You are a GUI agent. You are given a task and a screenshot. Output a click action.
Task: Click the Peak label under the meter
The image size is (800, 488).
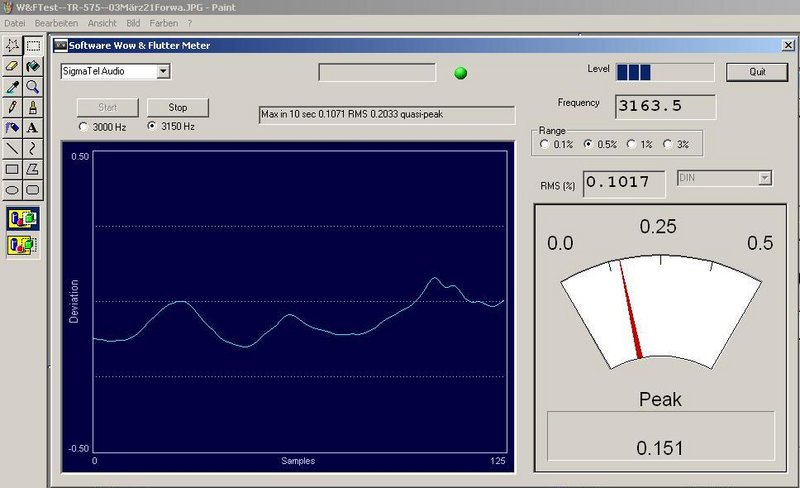(x=660, y=399)
